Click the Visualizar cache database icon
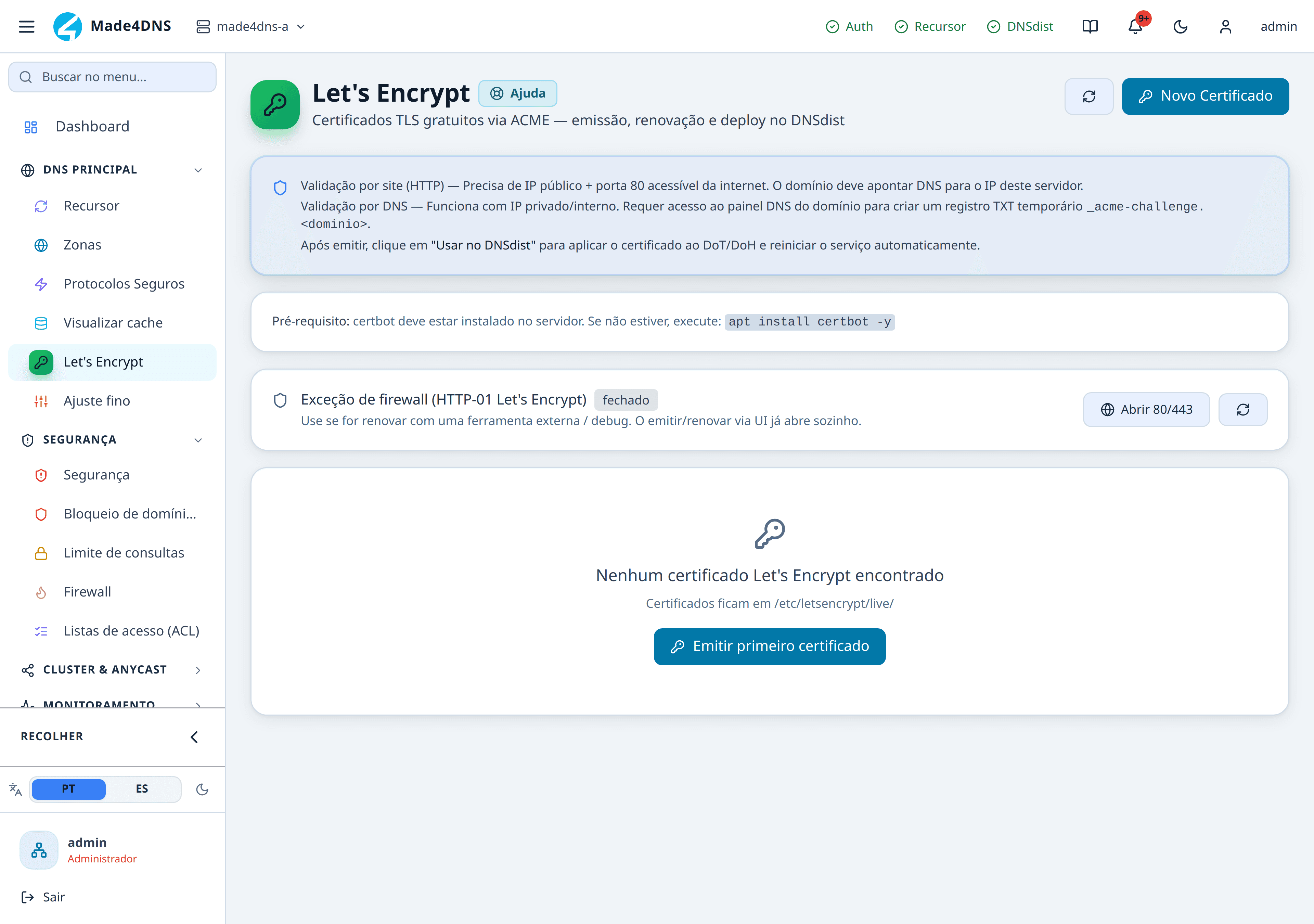Viewport: 1314px width, 924px height. pos(41,323)
